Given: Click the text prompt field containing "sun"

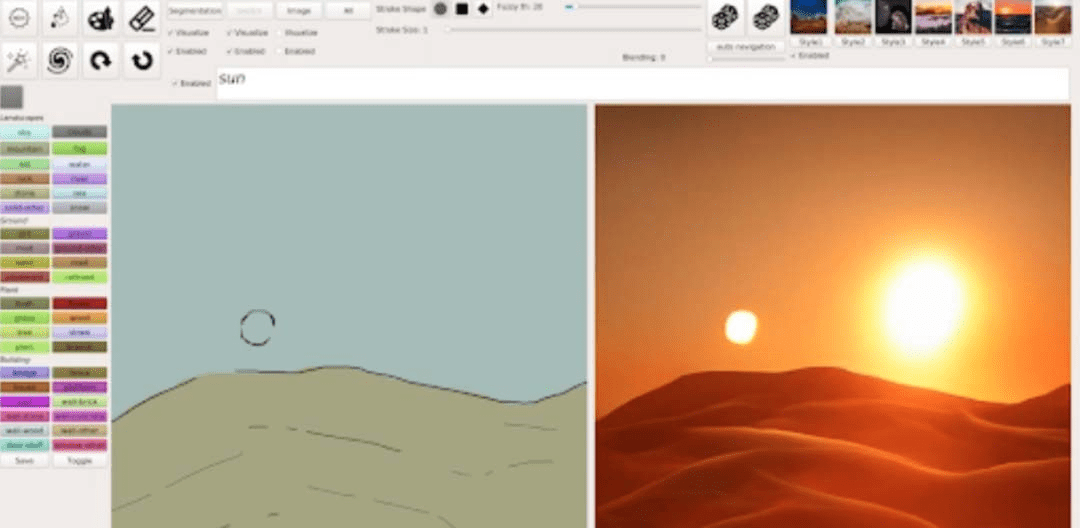Looking at the screenshot, I should [x=640, y=84].
